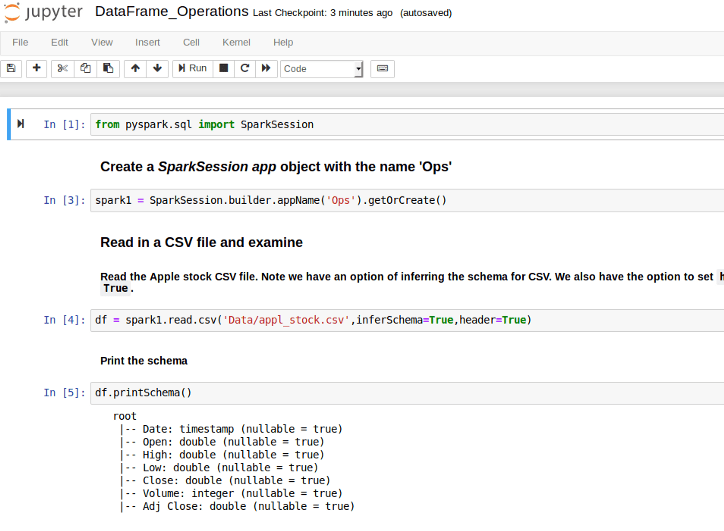Cut selected cells with scissors icon
This screenshot has width=724, height=531.
point(62,68)
